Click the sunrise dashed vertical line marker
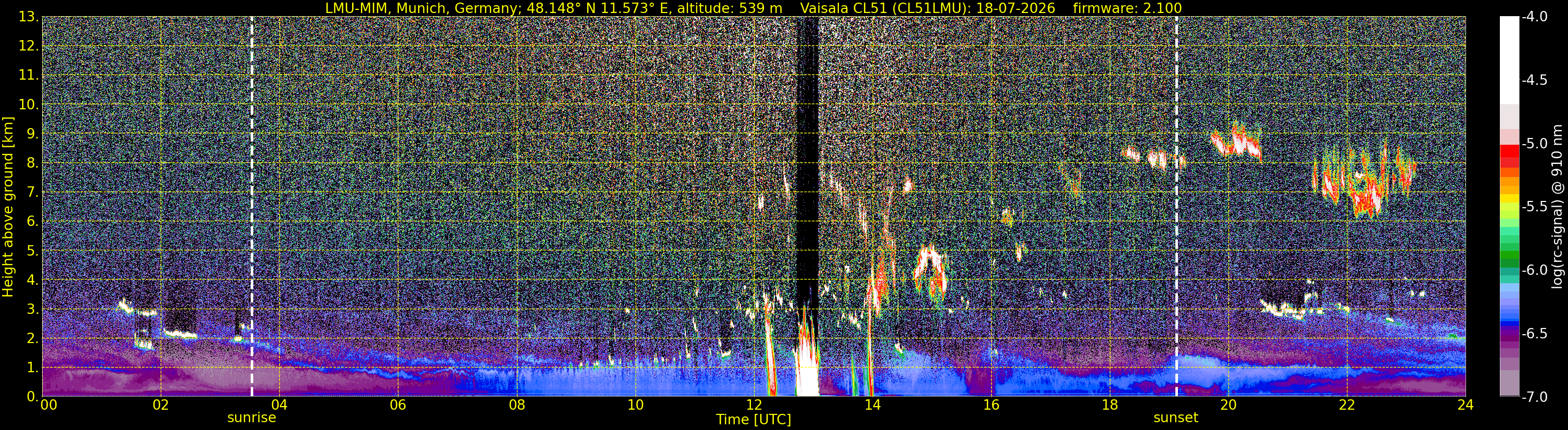The width and height of the screenshot is (1568, 430). pyautogui.click(x=252, y=207)
